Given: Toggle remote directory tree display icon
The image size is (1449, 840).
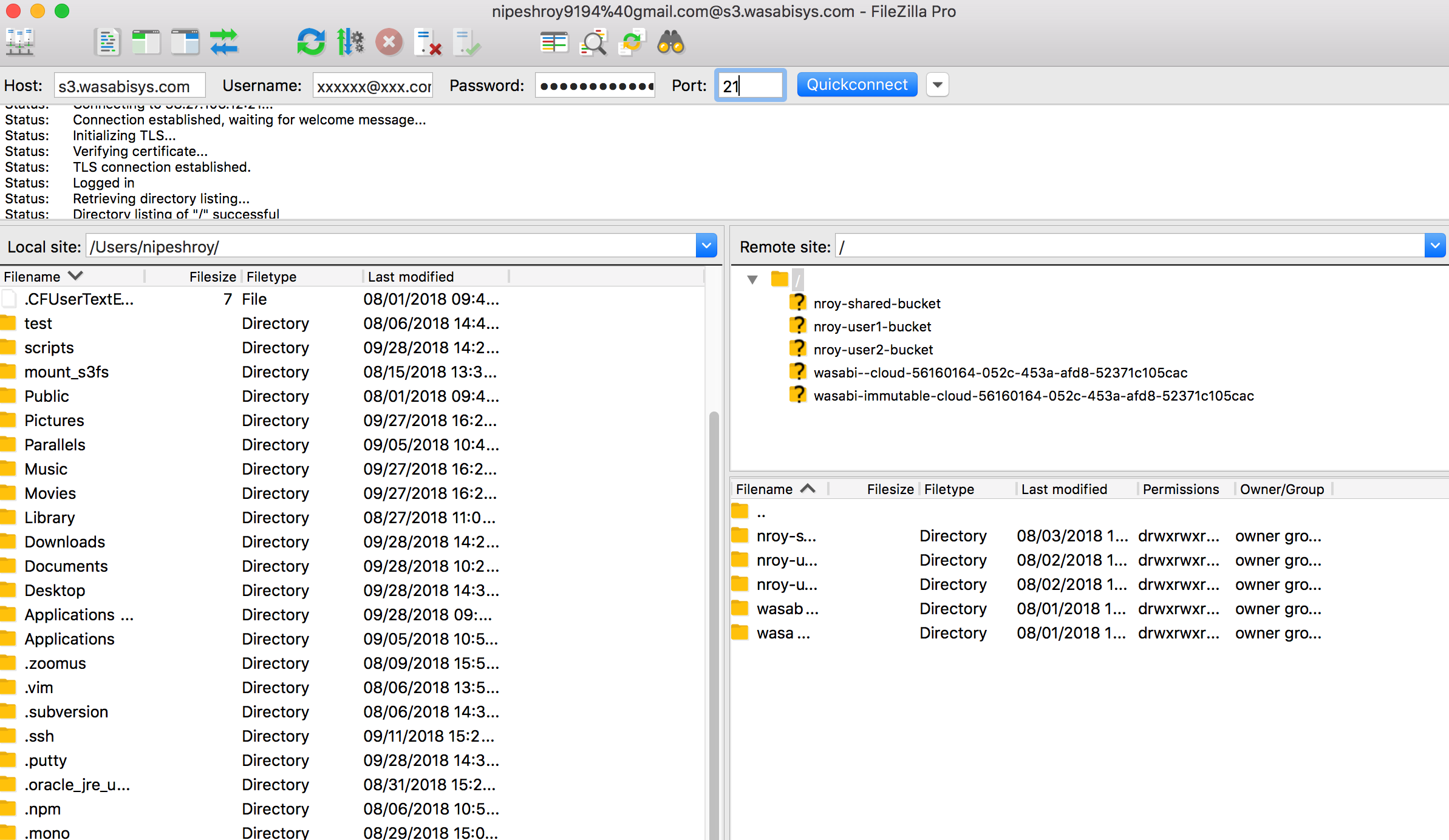Looking at the screenshot, I should click(185, 42).
